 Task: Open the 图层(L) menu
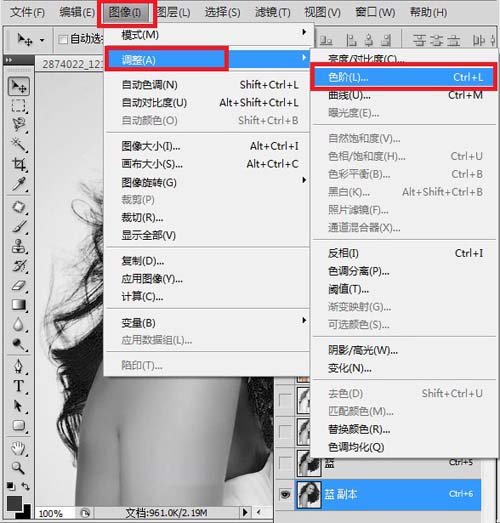pos(173,13)
